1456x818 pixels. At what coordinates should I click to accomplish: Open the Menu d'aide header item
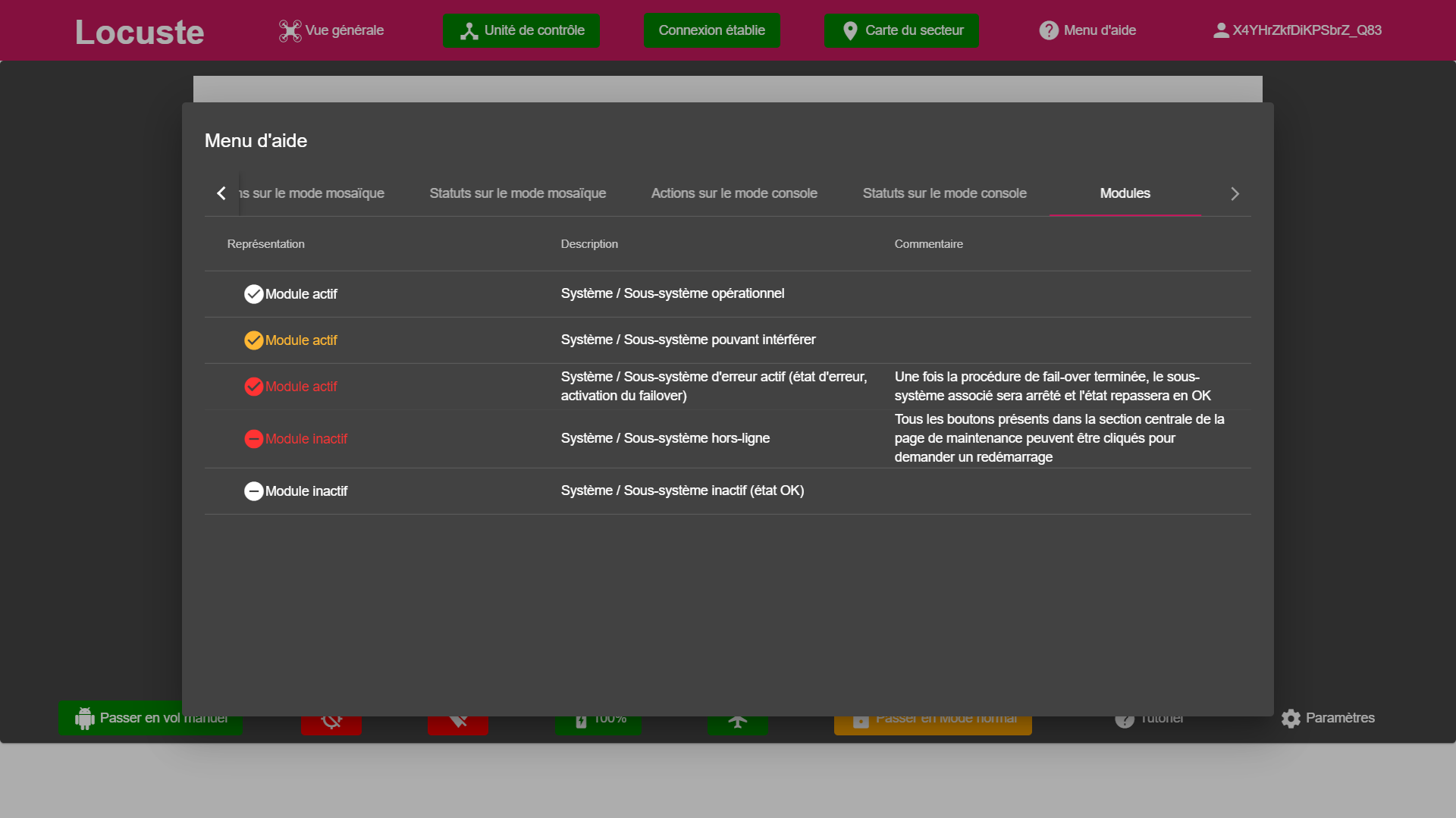(1087, 31)
